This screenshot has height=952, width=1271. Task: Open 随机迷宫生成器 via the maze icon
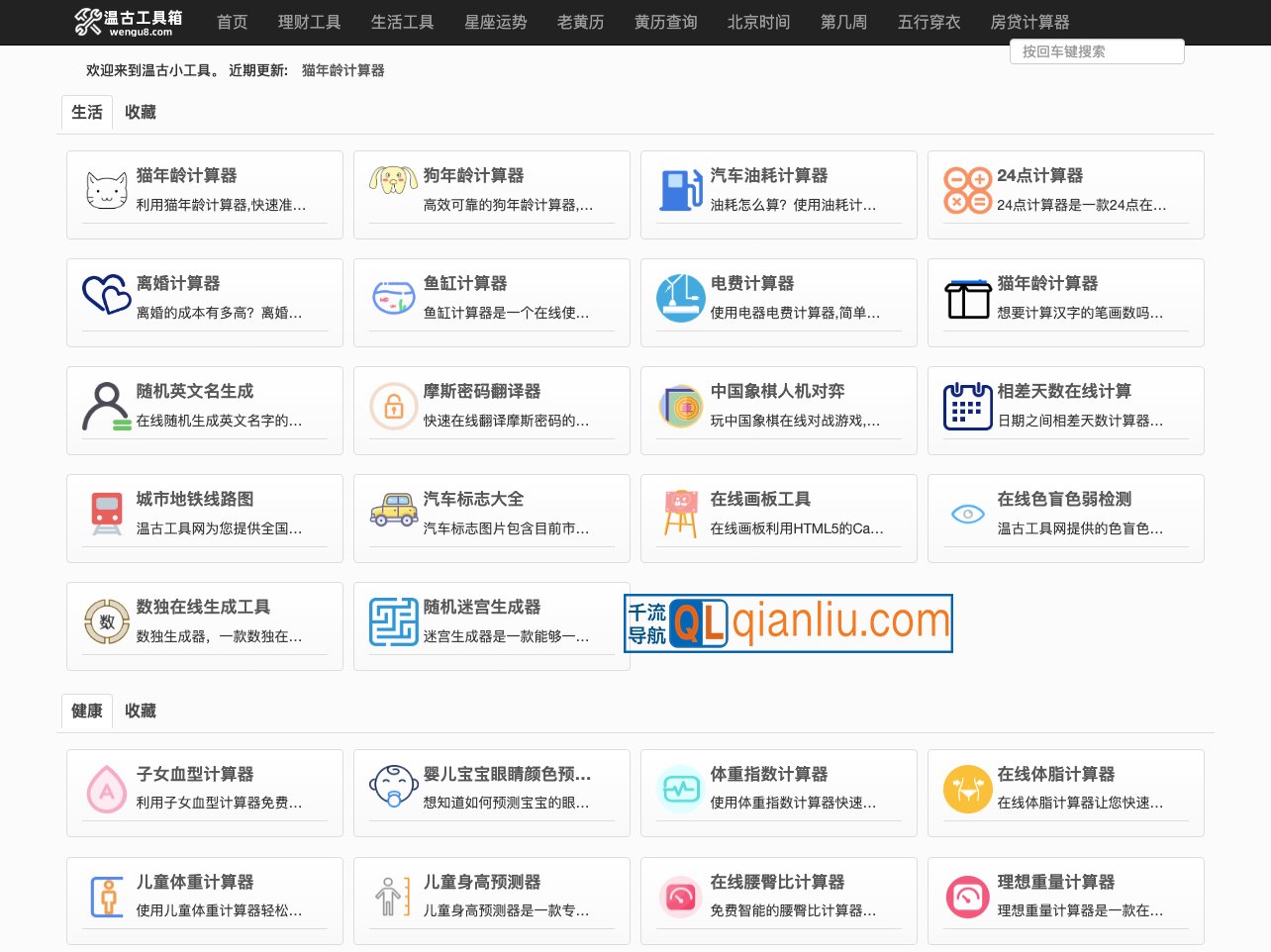click(393, 620)
